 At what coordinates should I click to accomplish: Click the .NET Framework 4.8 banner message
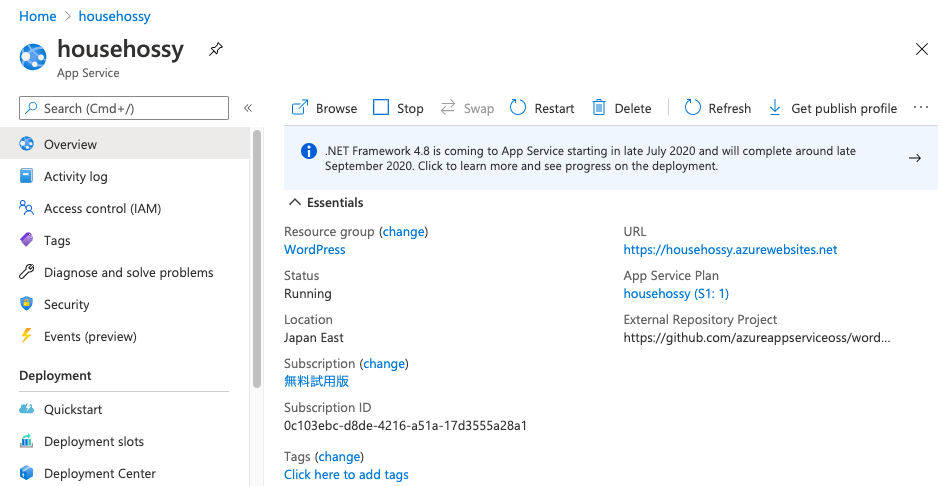click(590, 158)
